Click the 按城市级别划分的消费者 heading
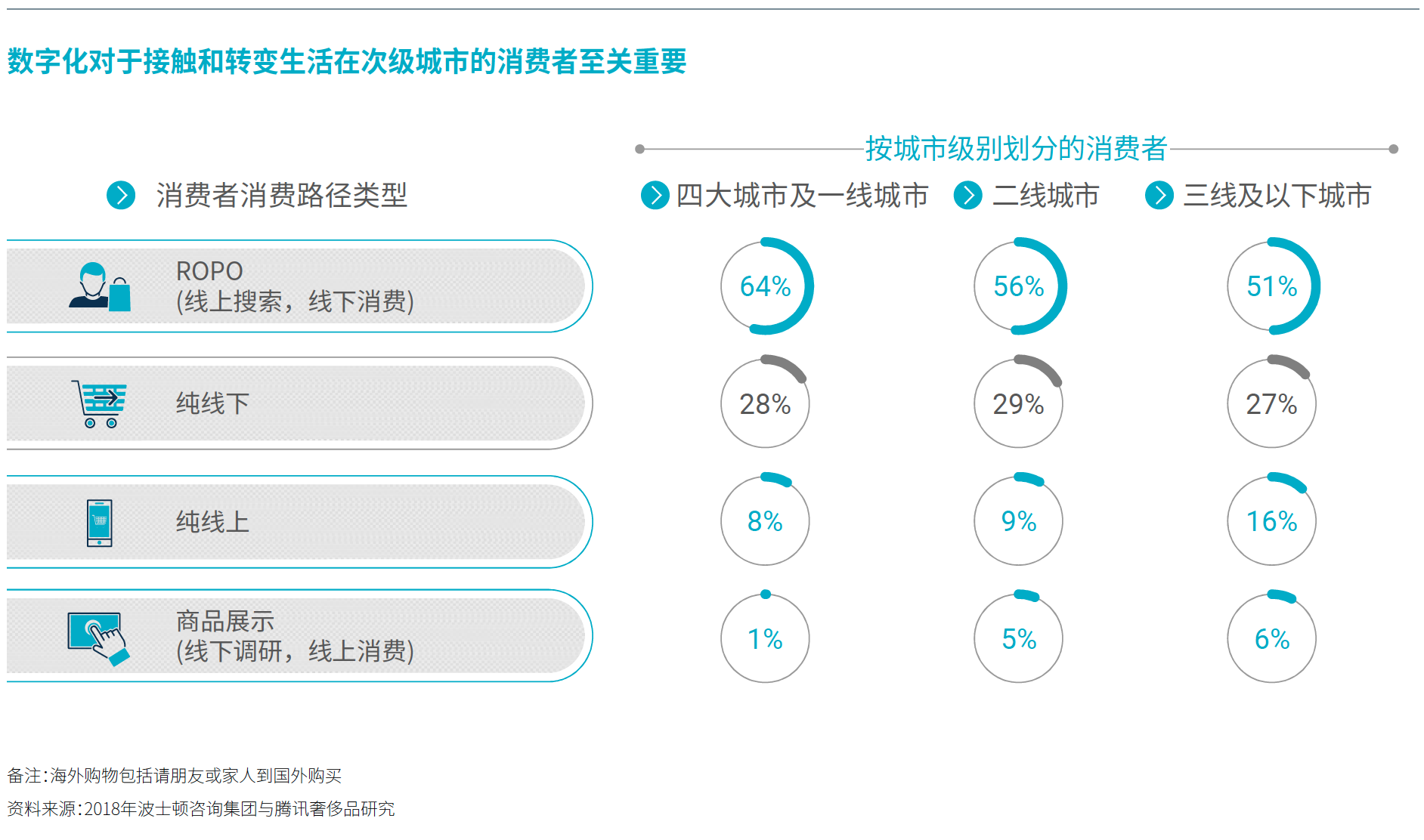Image resolution: width=1424 pixels, height=840 pixels. tap(1017, 149)
